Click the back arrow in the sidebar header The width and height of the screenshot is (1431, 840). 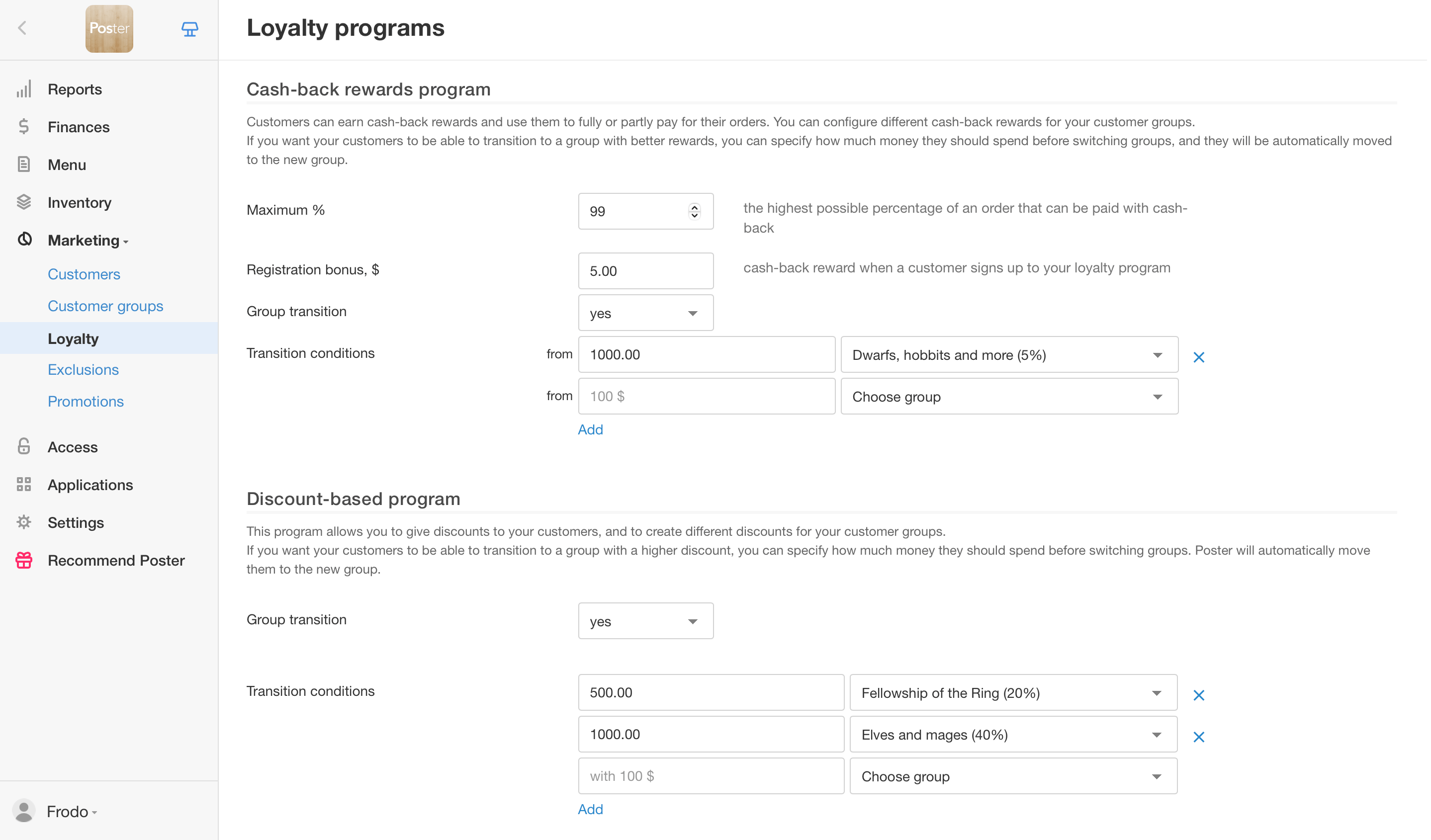click(22, 28)
